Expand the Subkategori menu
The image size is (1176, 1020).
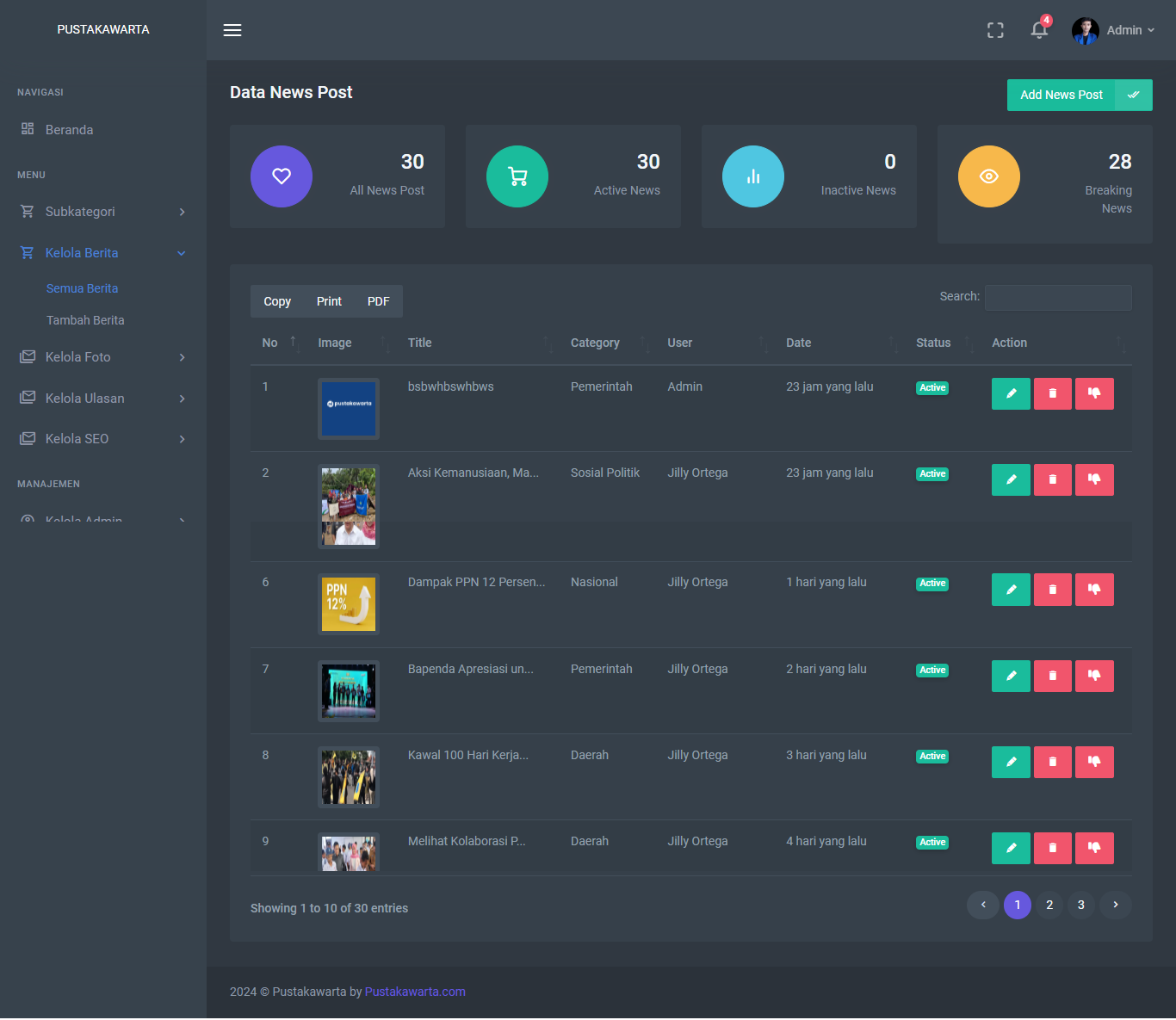pyautogui.click(x=103, y=212)
